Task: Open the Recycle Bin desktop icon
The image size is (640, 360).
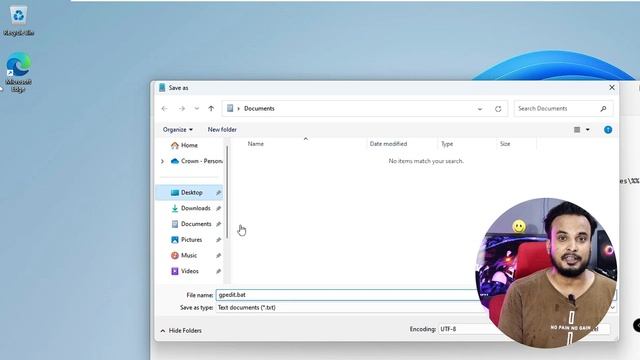Action: 18,21
